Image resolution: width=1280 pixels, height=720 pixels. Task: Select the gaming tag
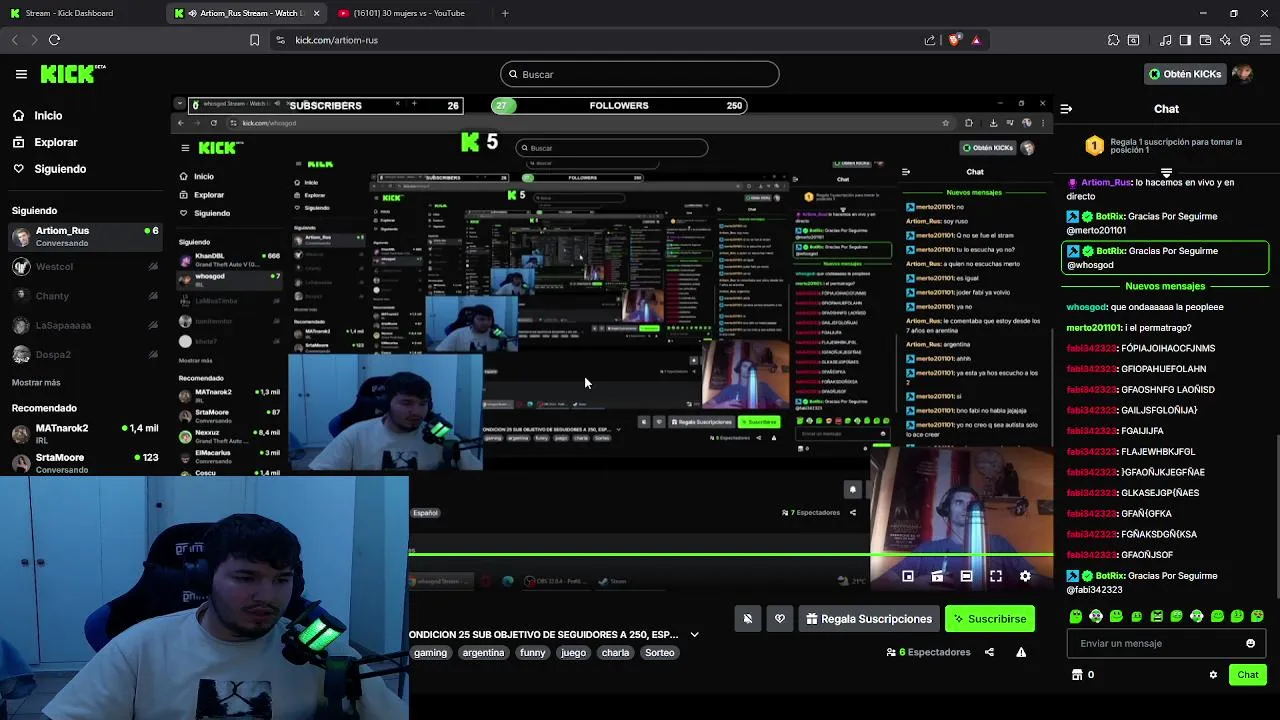click(x=430, y=653)
